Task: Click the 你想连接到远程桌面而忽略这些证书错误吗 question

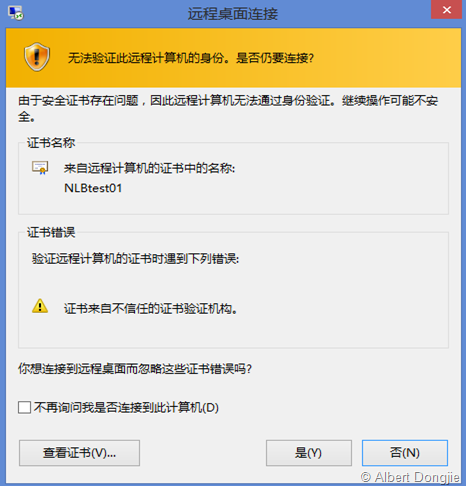Action: 135,369
